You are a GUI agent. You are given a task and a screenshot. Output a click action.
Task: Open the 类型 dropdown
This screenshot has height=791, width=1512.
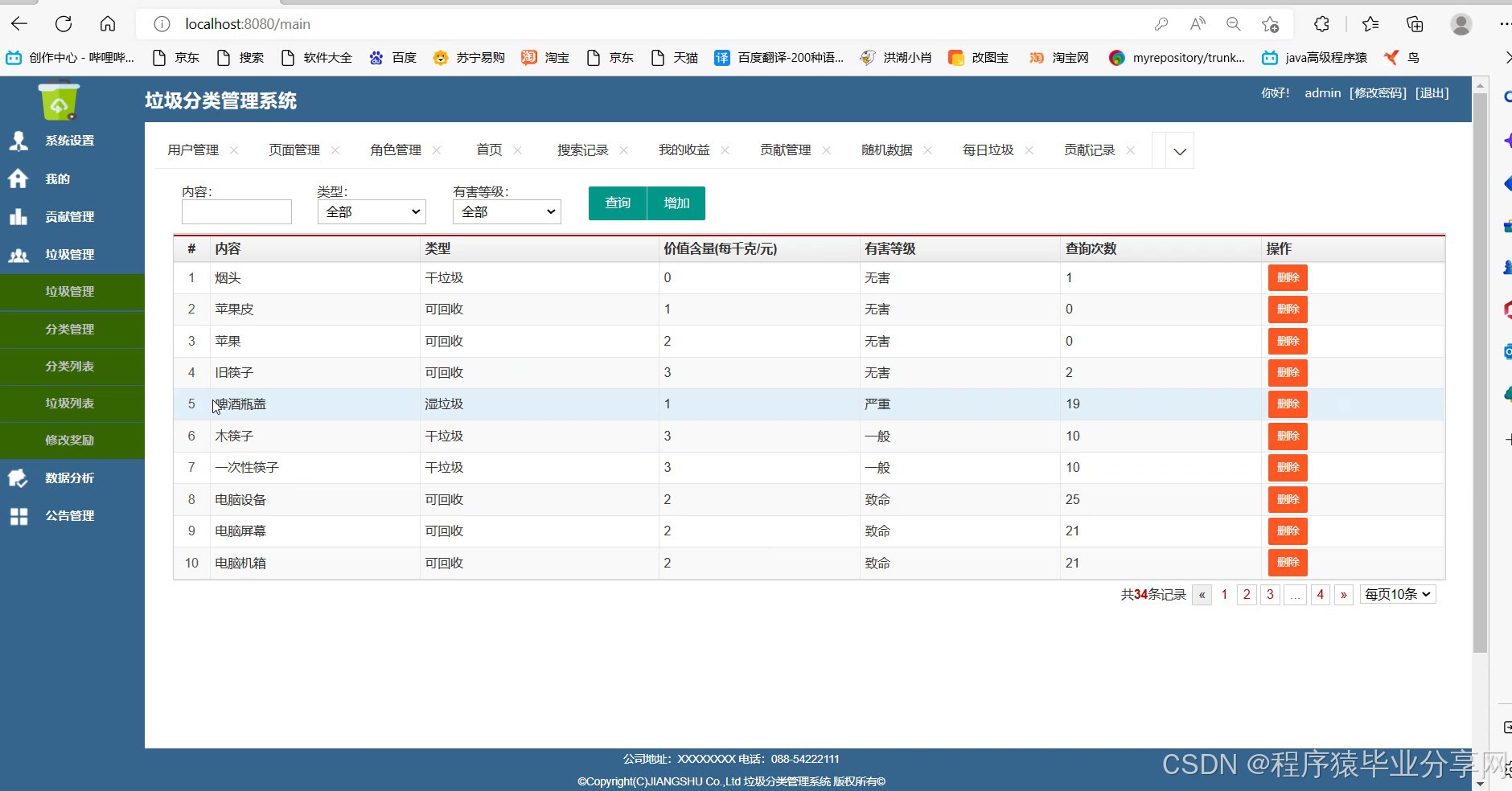tap(372, 211)
